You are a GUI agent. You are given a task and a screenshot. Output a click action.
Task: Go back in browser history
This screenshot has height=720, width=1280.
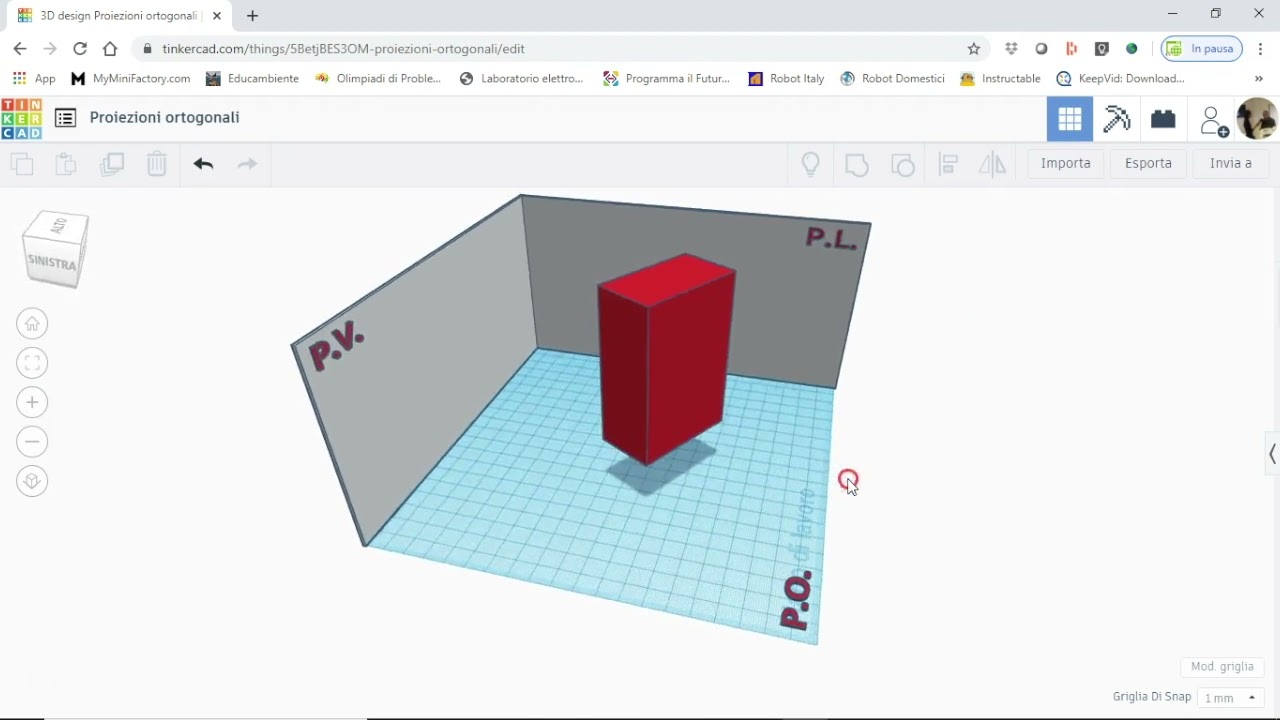point(20,48)
